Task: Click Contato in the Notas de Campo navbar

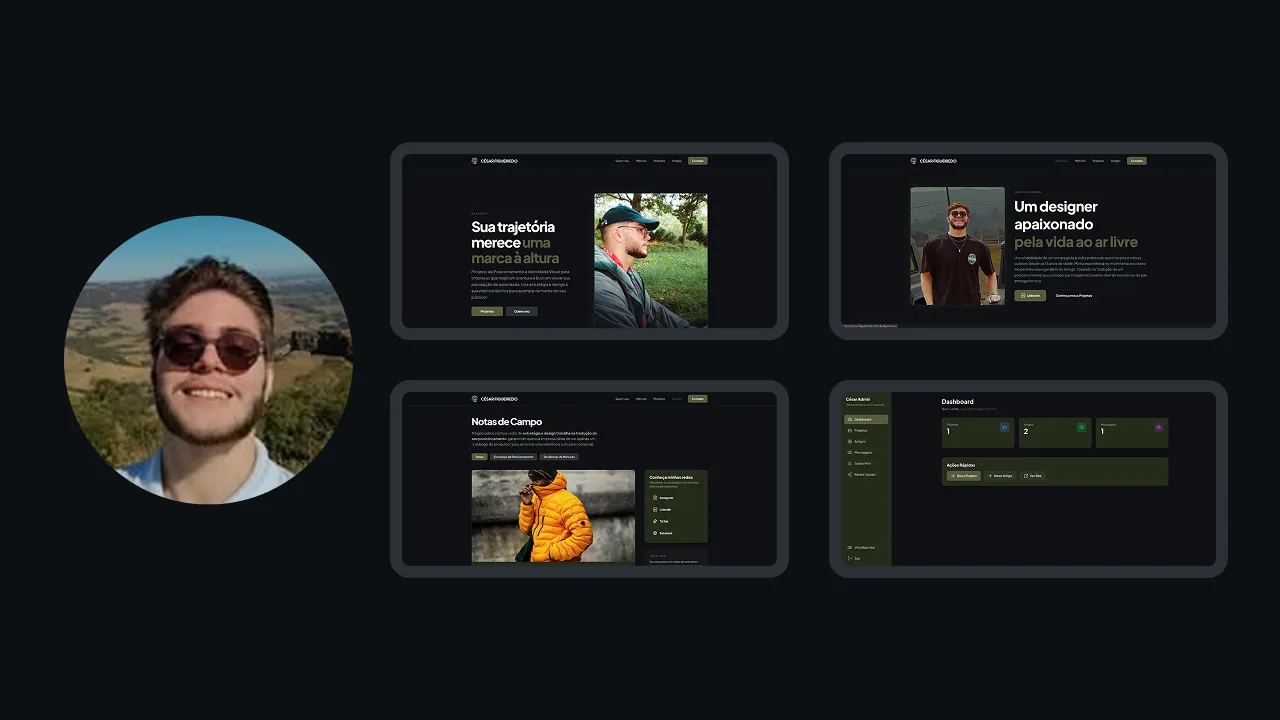Action: [x=697, y=398]
